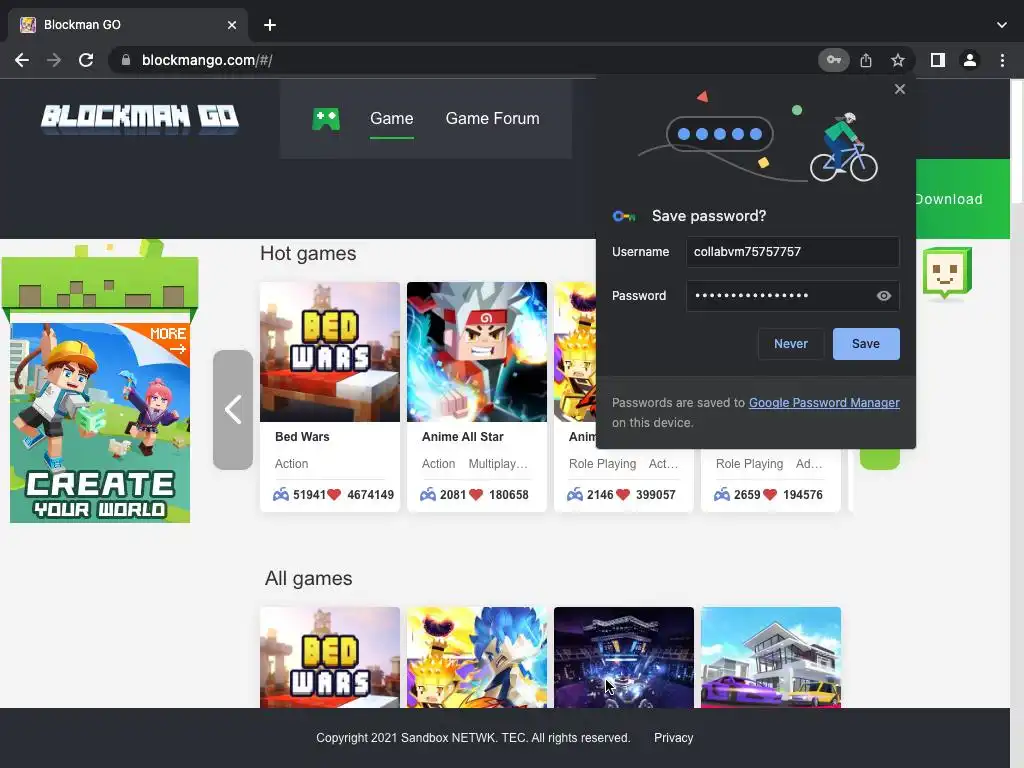Screen dimensions: 1024x768
Task: Select the Game nav tab
Action: (x=391, y=118)
